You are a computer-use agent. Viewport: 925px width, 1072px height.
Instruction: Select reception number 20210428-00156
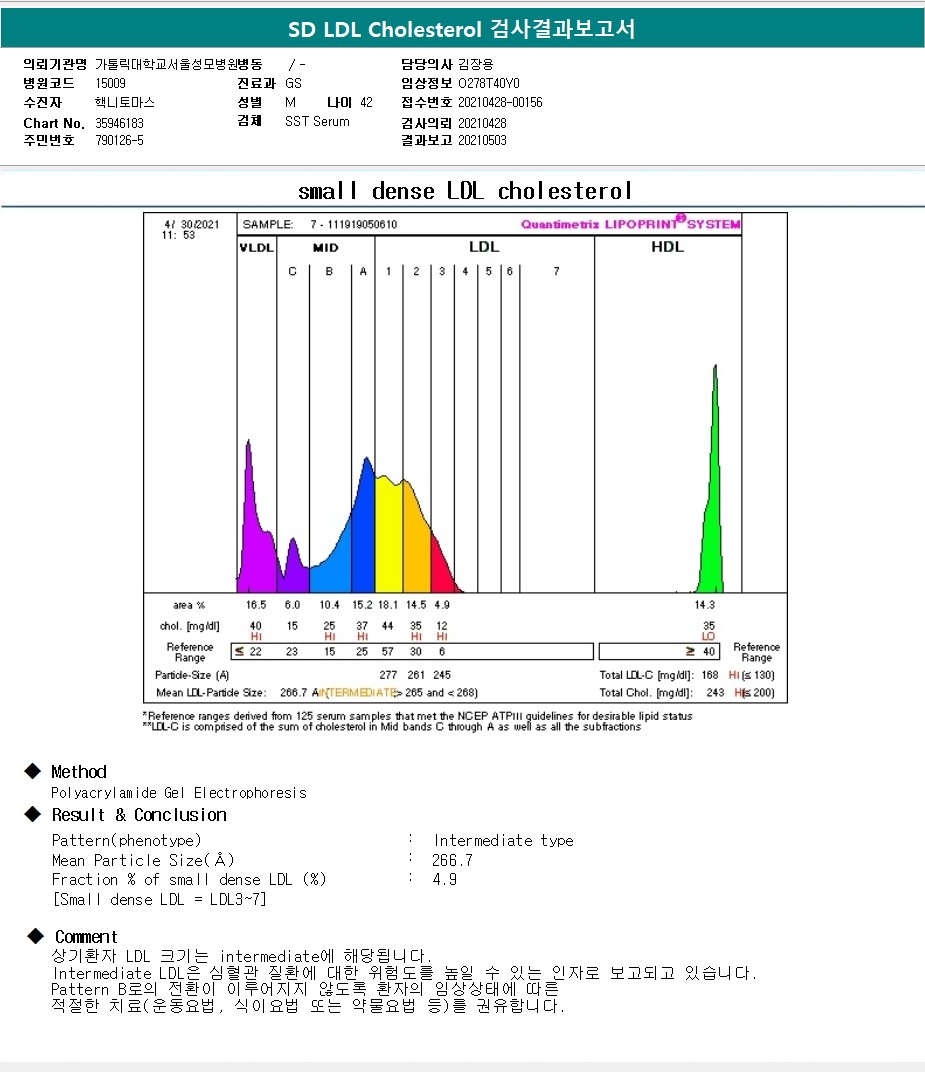pos(500,103)
